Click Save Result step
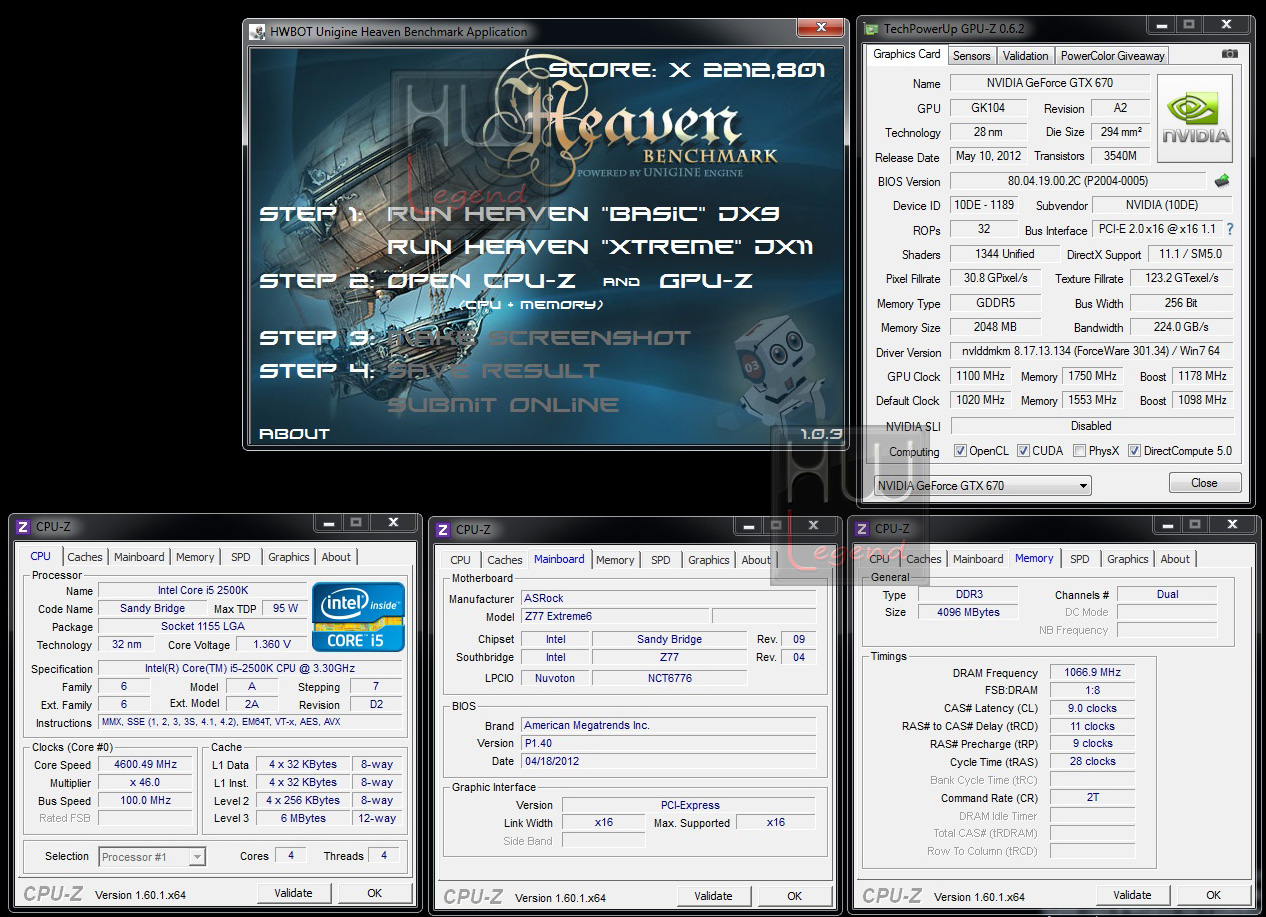The width and height of the screenshot is (1266, 917). pyautogui.click(x=493, y=371)
